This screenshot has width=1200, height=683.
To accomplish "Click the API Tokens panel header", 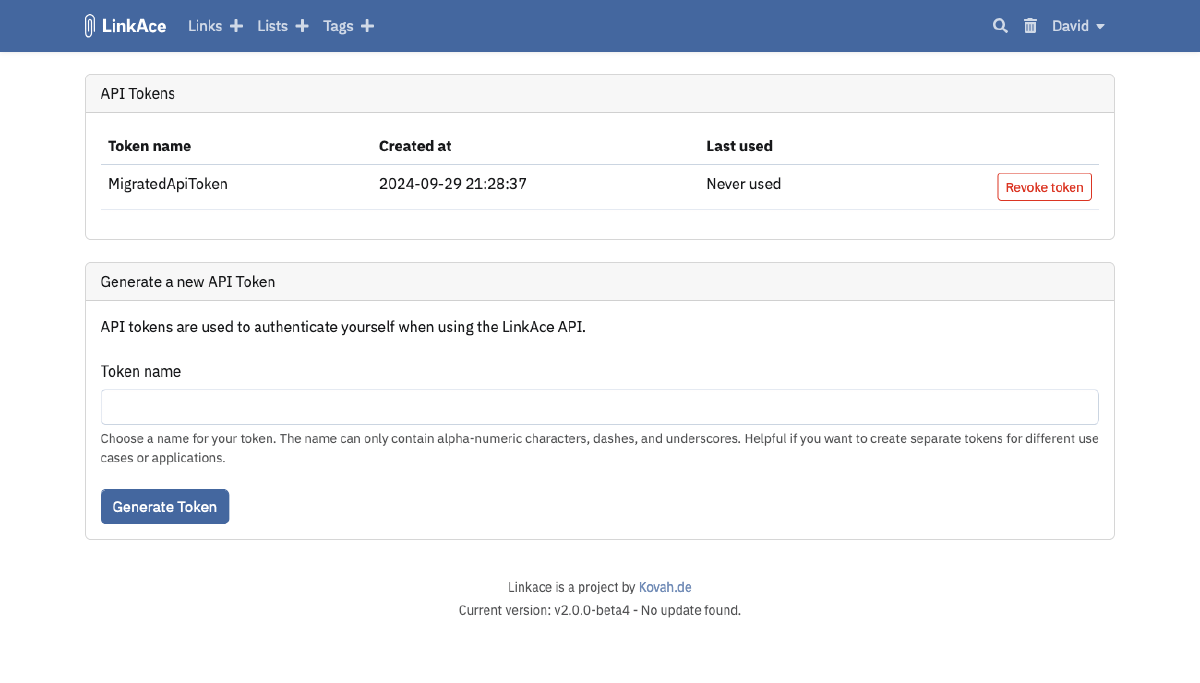I will [137, 92].
